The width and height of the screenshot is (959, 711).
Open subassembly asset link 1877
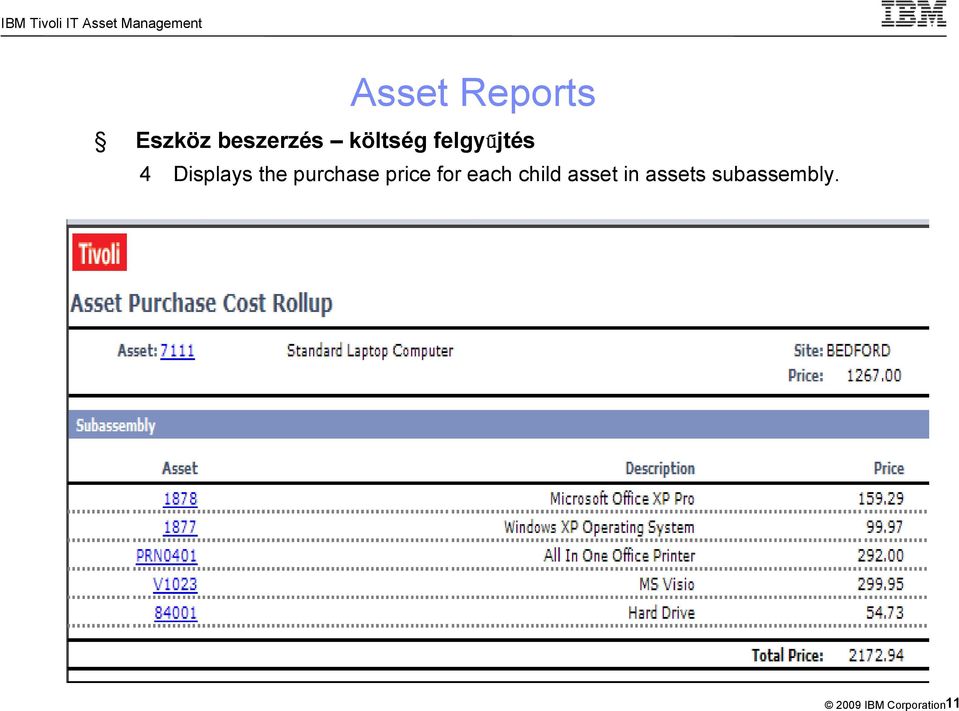click(x=180, y=527)
